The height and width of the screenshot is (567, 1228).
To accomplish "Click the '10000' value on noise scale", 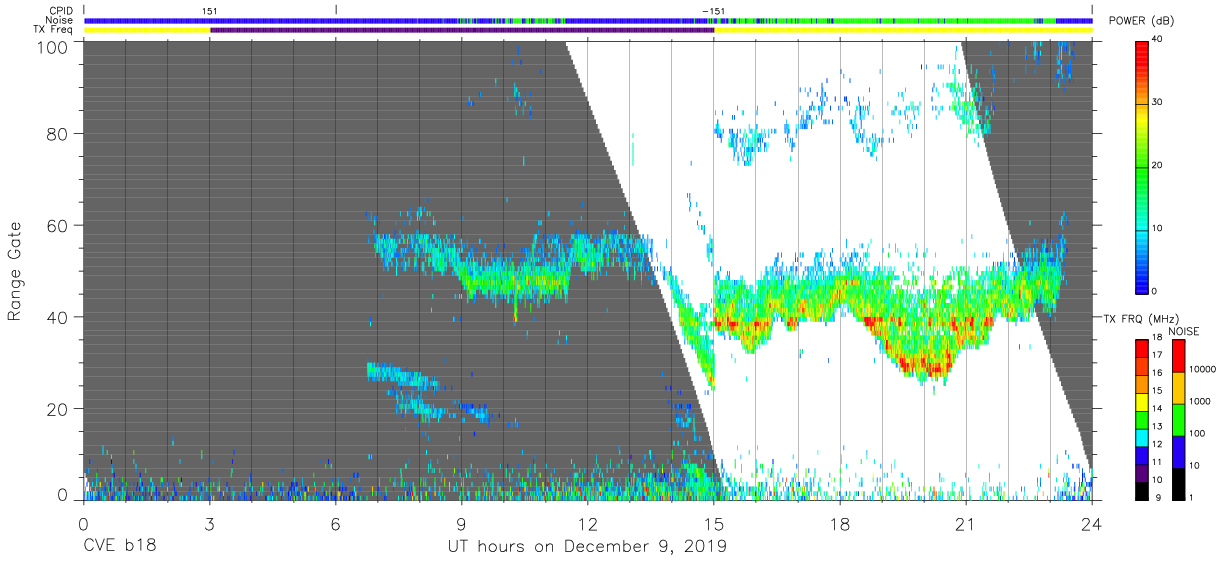I will (x=1204, y=369).
